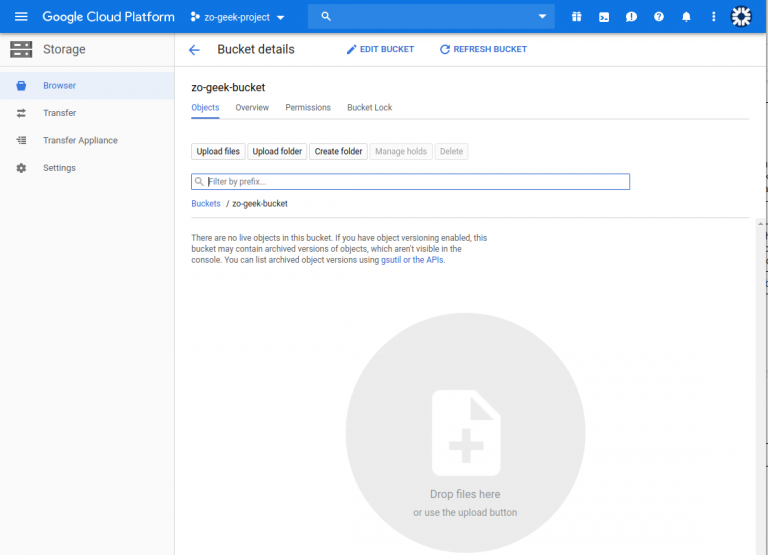Image resolution: width=768 pixels, height=555 pixels.
Task: Click the filter magnifier icon
Action: point(199,182)
